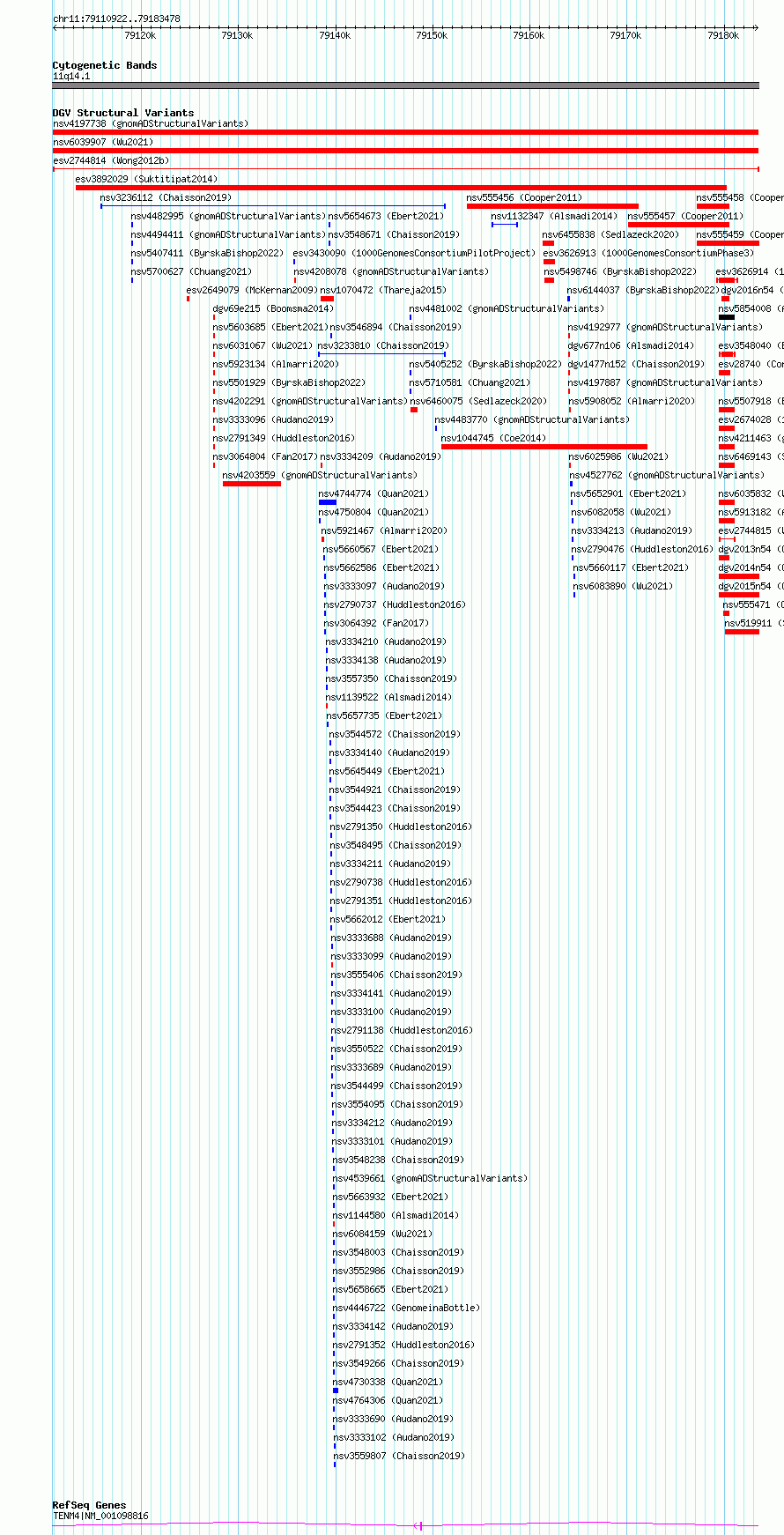The width and height of the screenshot is (784, 1535).
Task: Open esv2744814 (Wong2012b) variant
Action: pyautogui.click(x=111, y=160)
